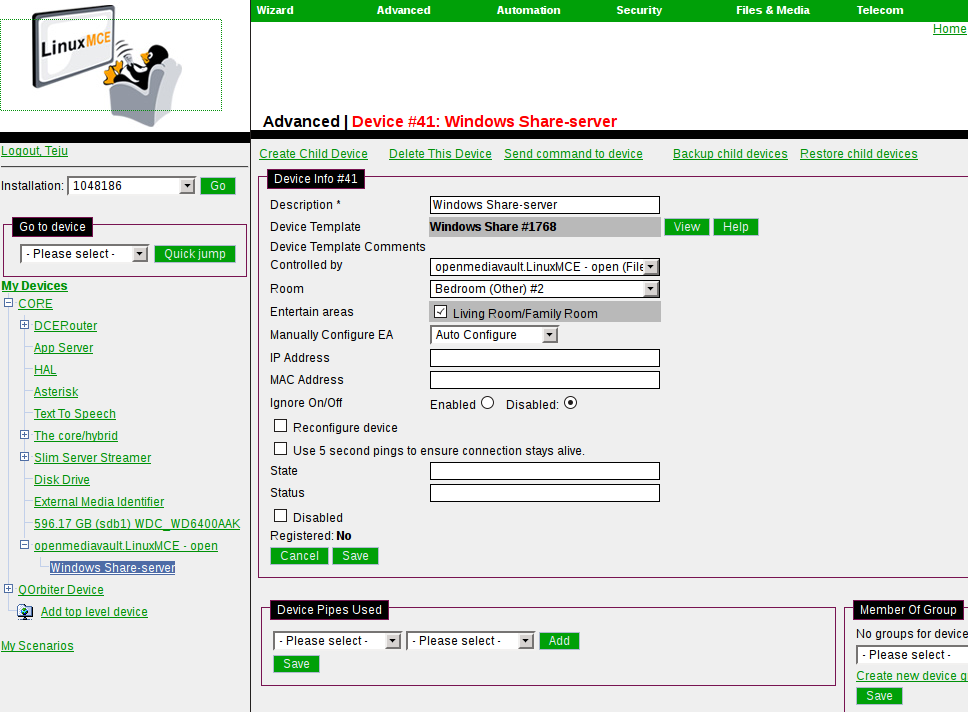Select the Ignore On/Off Enabled radio

pos(488,403)
